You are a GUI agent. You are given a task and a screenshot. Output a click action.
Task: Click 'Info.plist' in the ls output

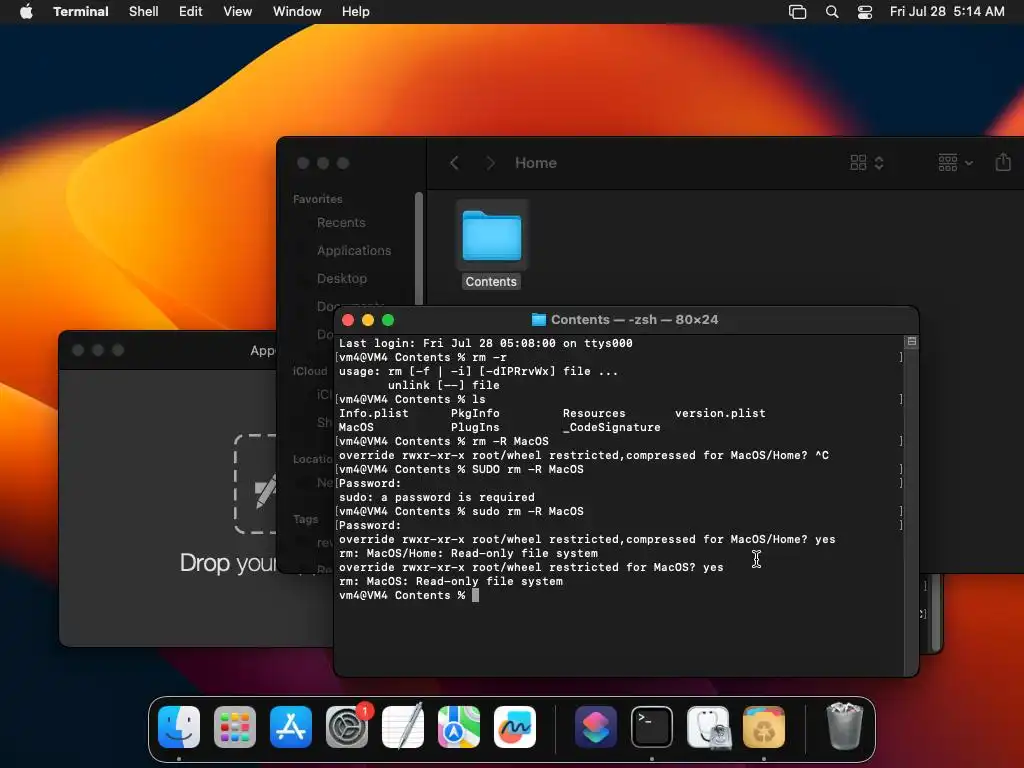tap(374, 413)
